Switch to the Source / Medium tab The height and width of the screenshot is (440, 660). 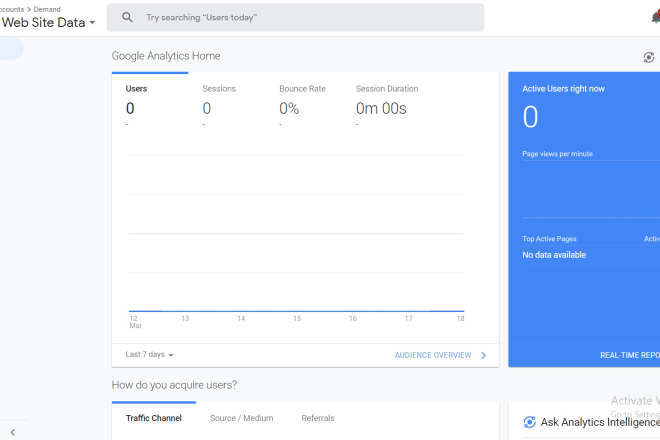242,418
